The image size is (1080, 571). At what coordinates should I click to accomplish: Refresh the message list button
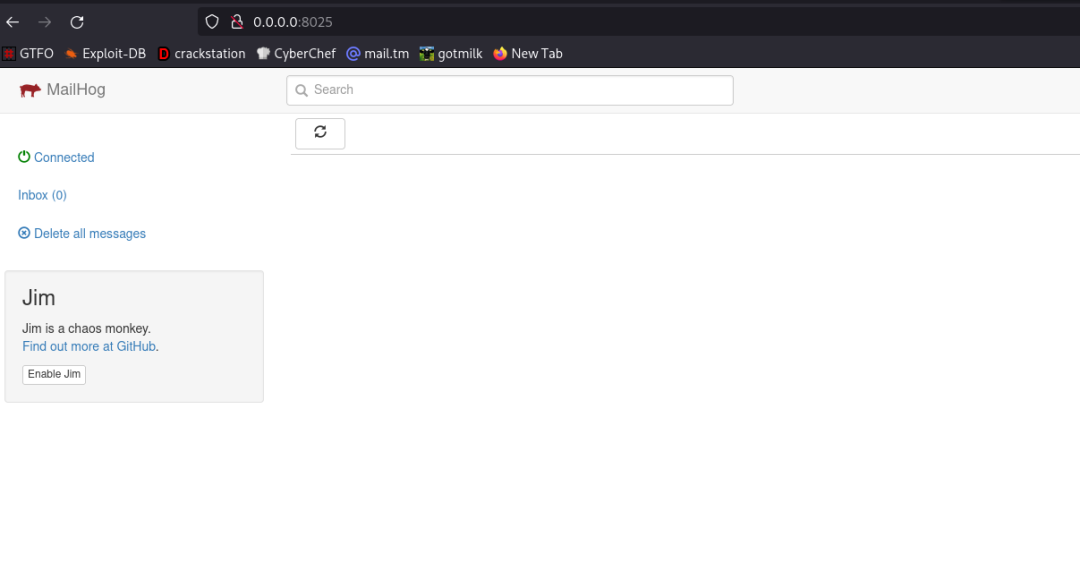click(320, 133)
